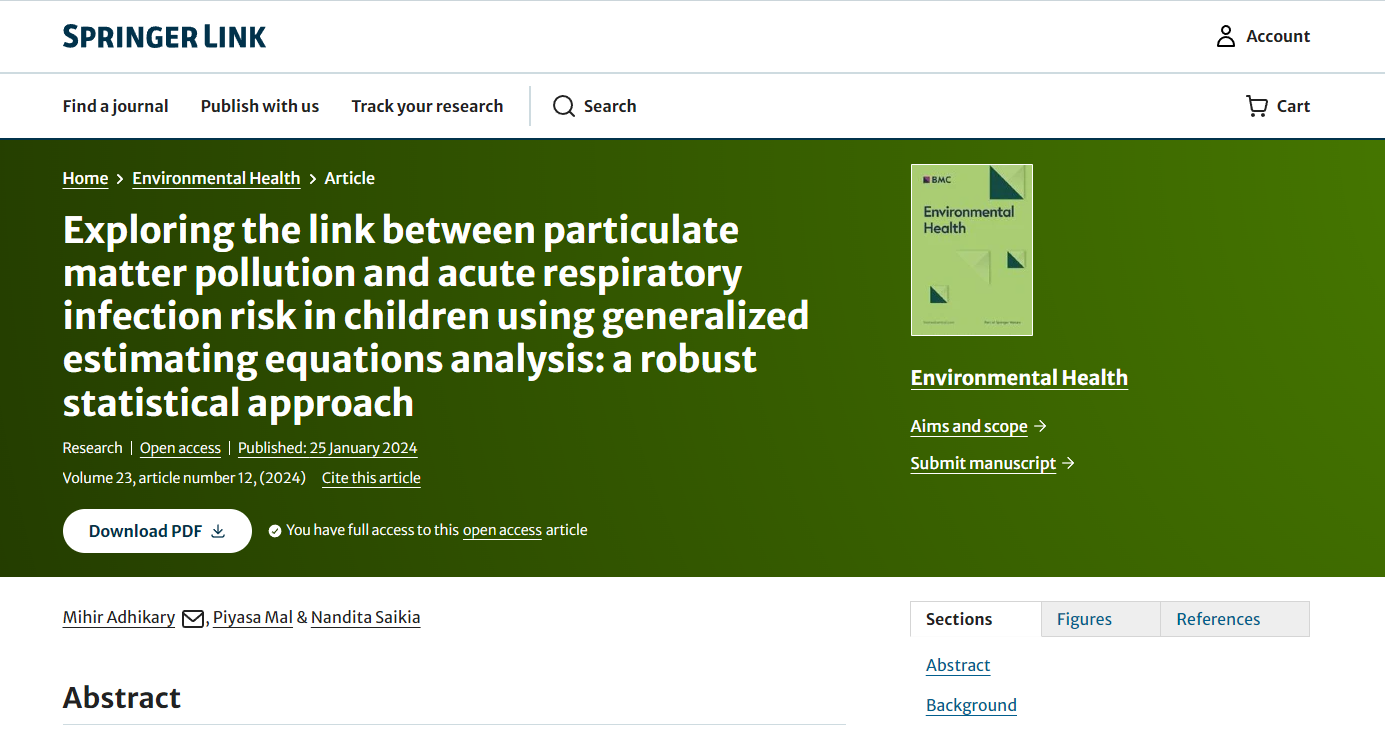The height and width of the screenshot is (731, 1385).
Task: Click Cite this article link
Action: tap(371, 478)
